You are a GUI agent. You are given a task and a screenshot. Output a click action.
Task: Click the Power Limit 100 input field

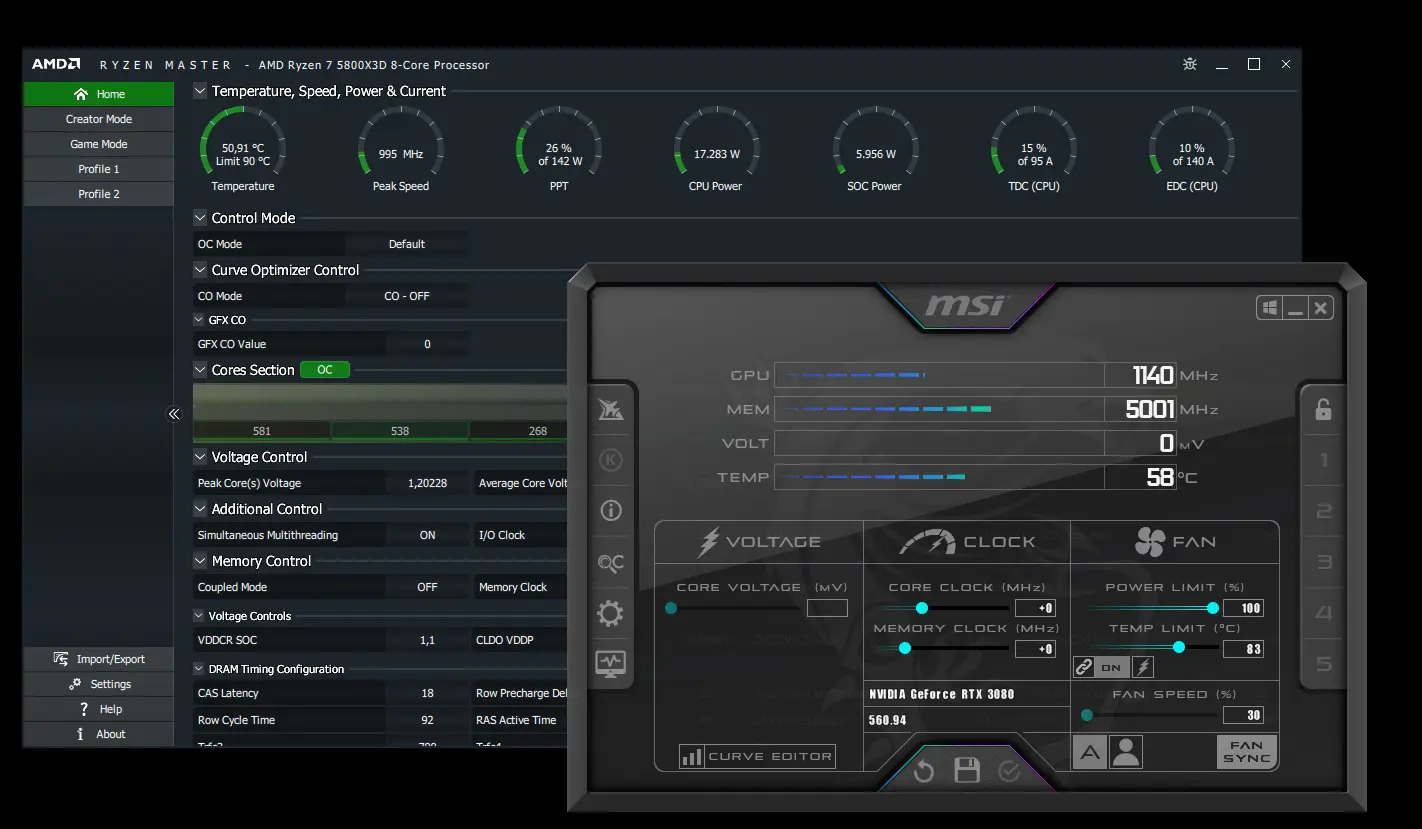click(x=1243, y=608)
